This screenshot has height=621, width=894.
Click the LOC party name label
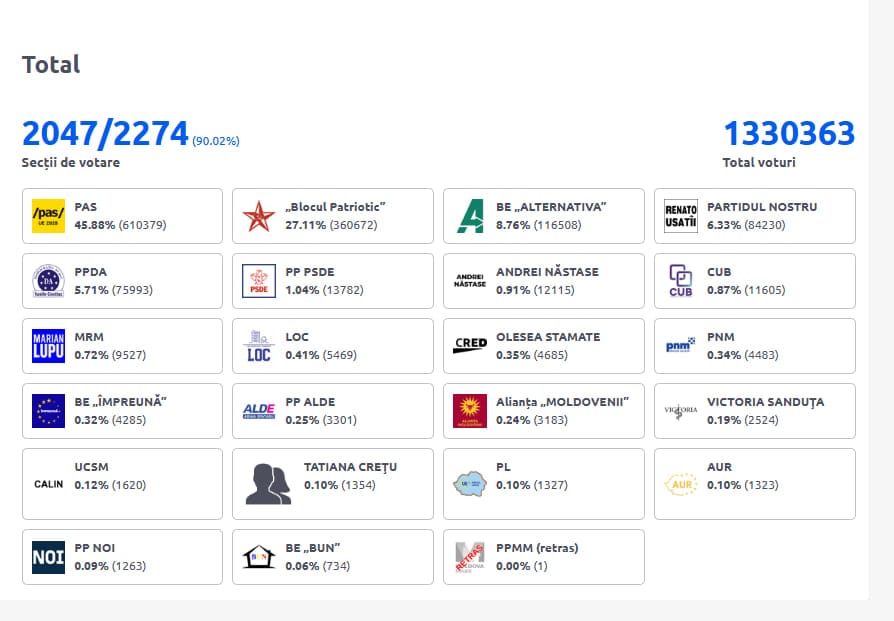coord(296,337)
